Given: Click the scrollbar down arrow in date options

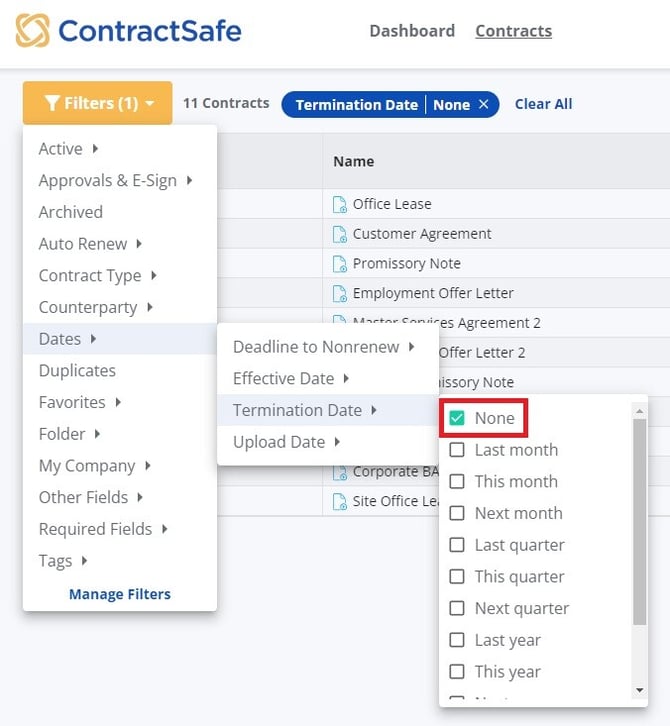Looking at the screenshot, I should pos(640,689).
